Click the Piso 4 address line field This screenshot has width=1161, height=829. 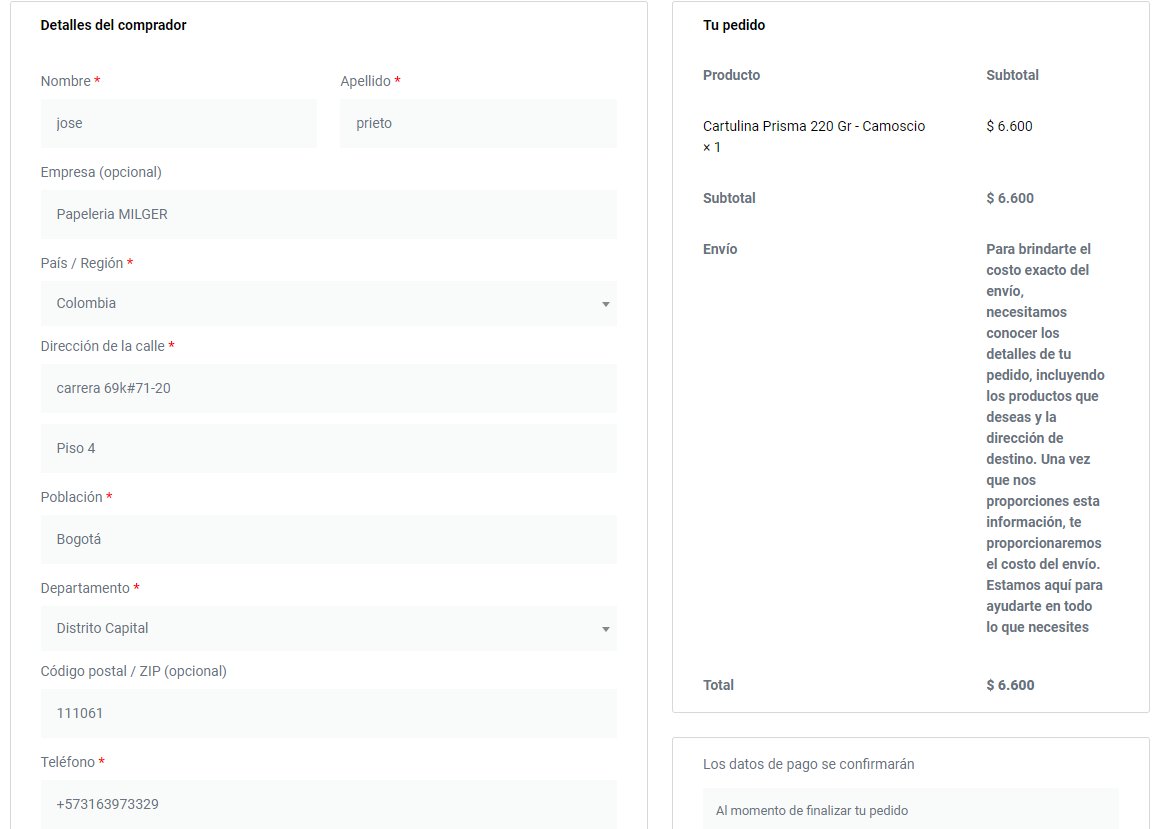point(328,448)
